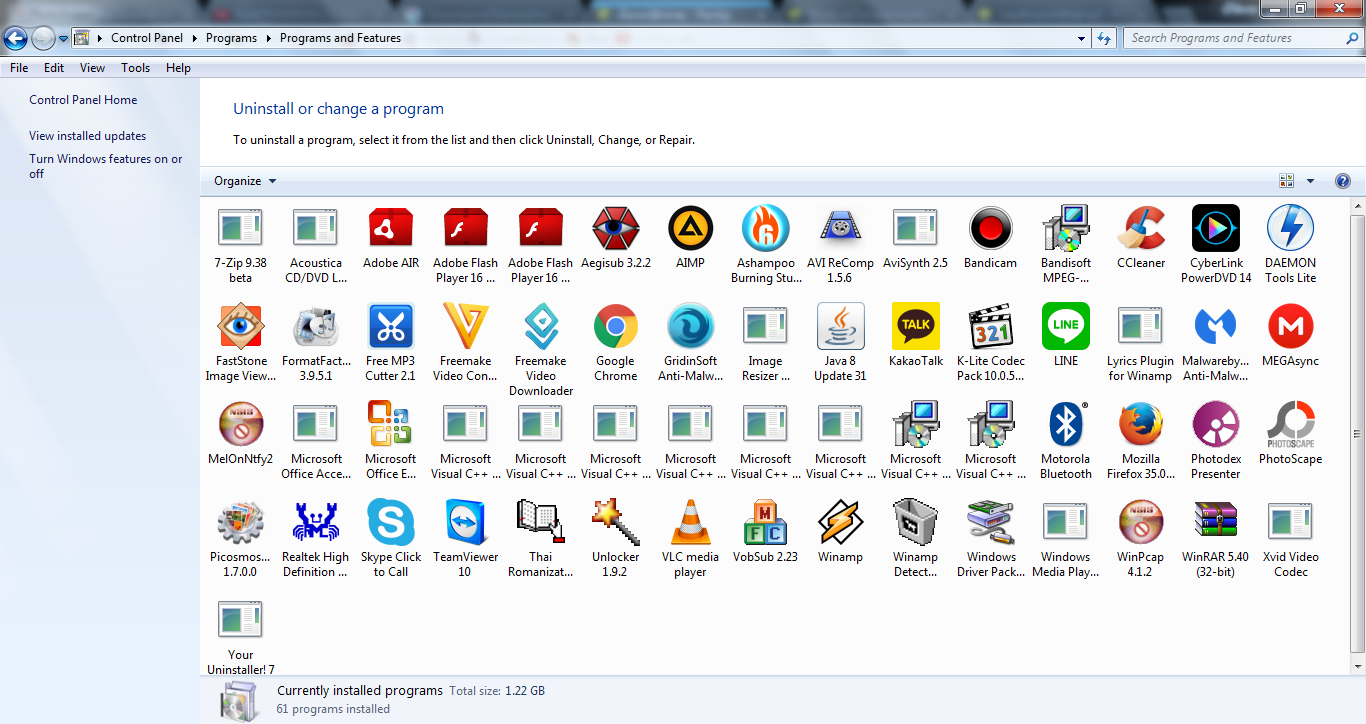
Task: Click the VLC media player icon
Action: pyautogui.click(x=690, y=523)
